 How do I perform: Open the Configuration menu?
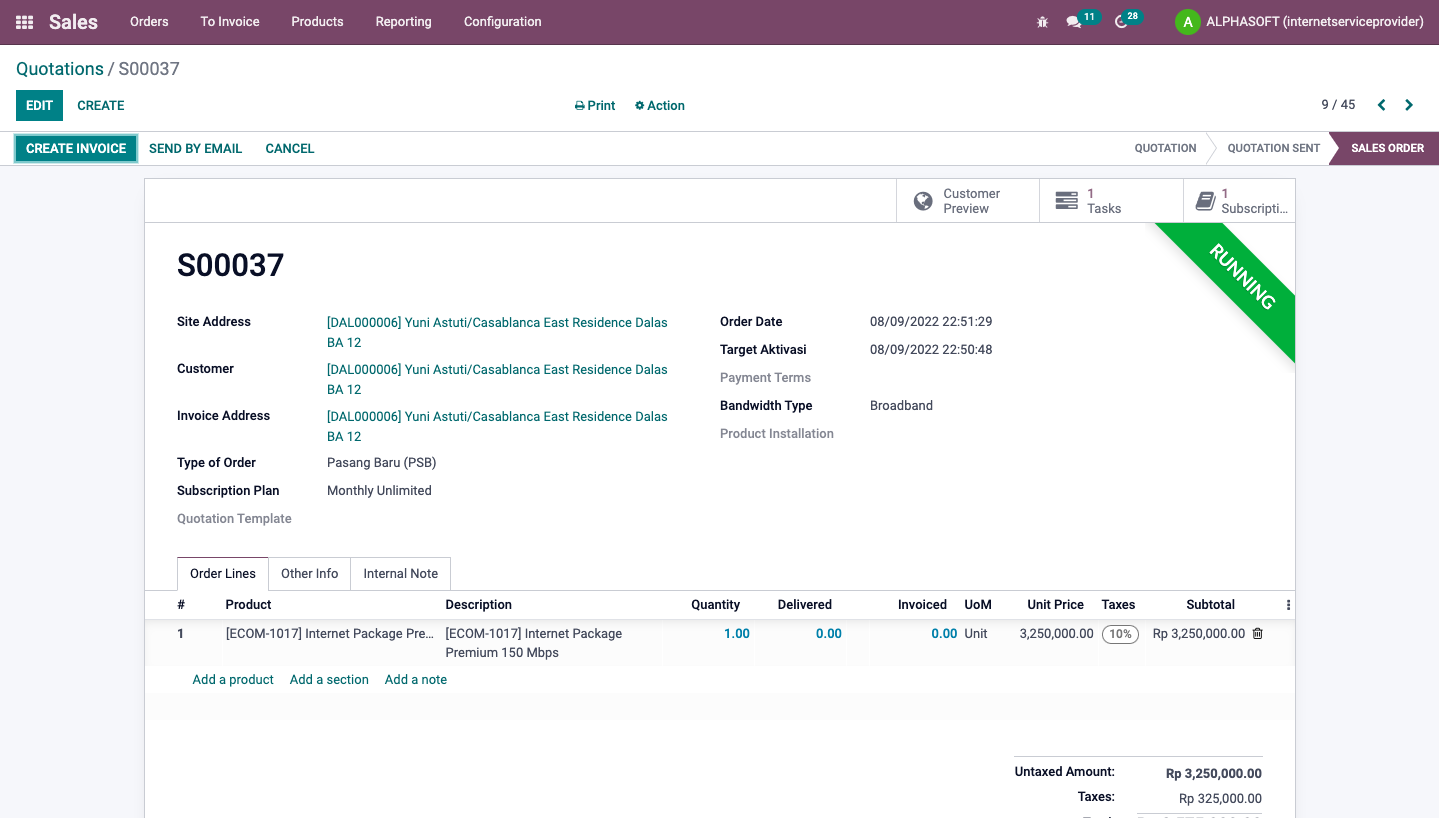[x=503, y=22]
